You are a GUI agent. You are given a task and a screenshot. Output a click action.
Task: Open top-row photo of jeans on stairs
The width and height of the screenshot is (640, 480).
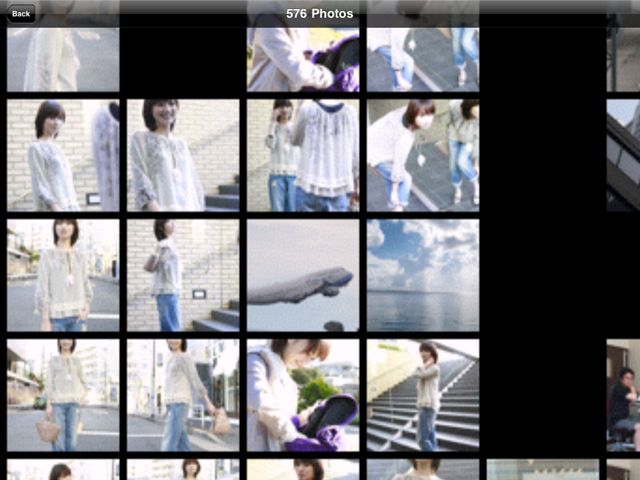point(423,60)
